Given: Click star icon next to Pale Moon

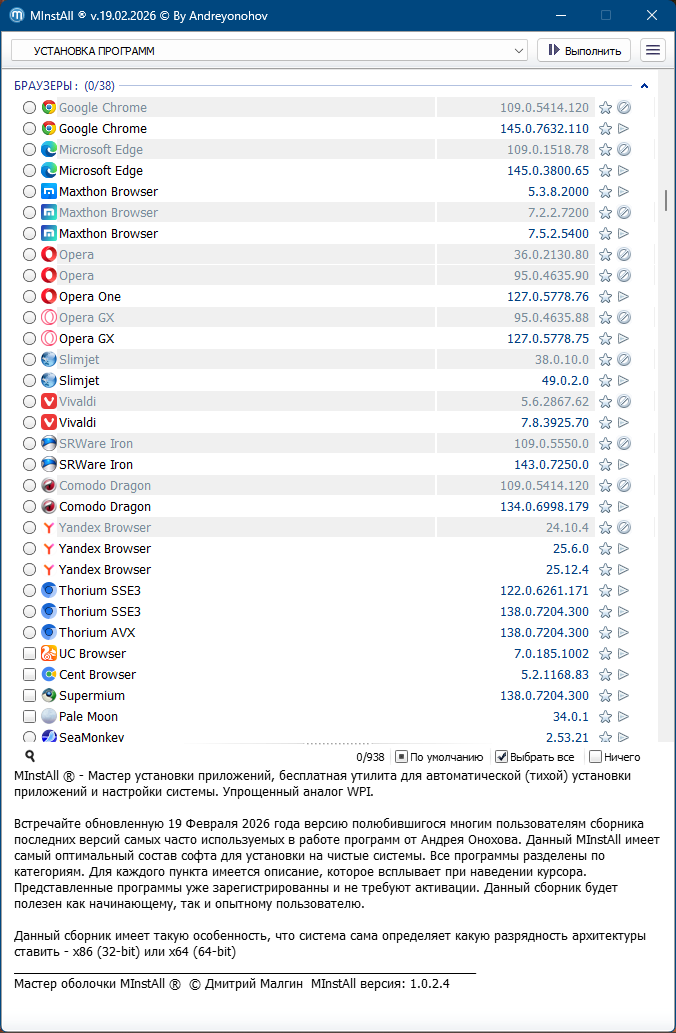Looking at the screenshot, I should (605, 717).
